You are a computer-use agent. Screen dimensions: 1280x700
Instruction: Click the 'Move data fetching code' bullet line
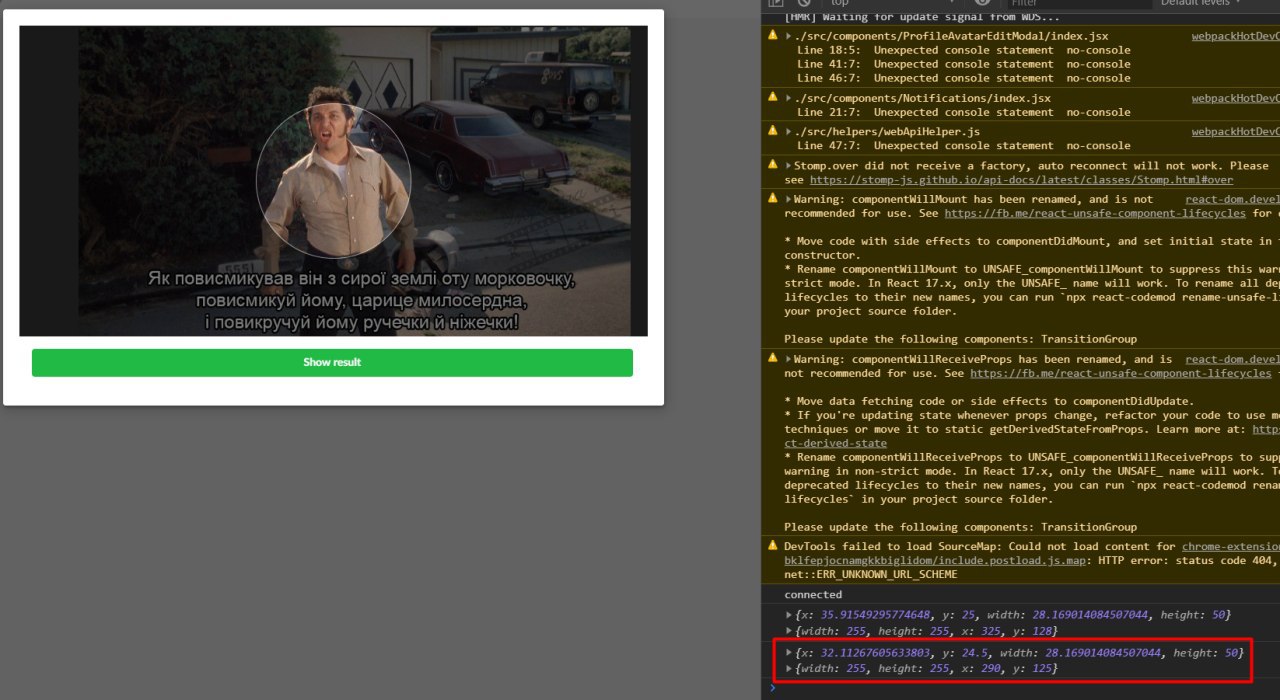989,401
